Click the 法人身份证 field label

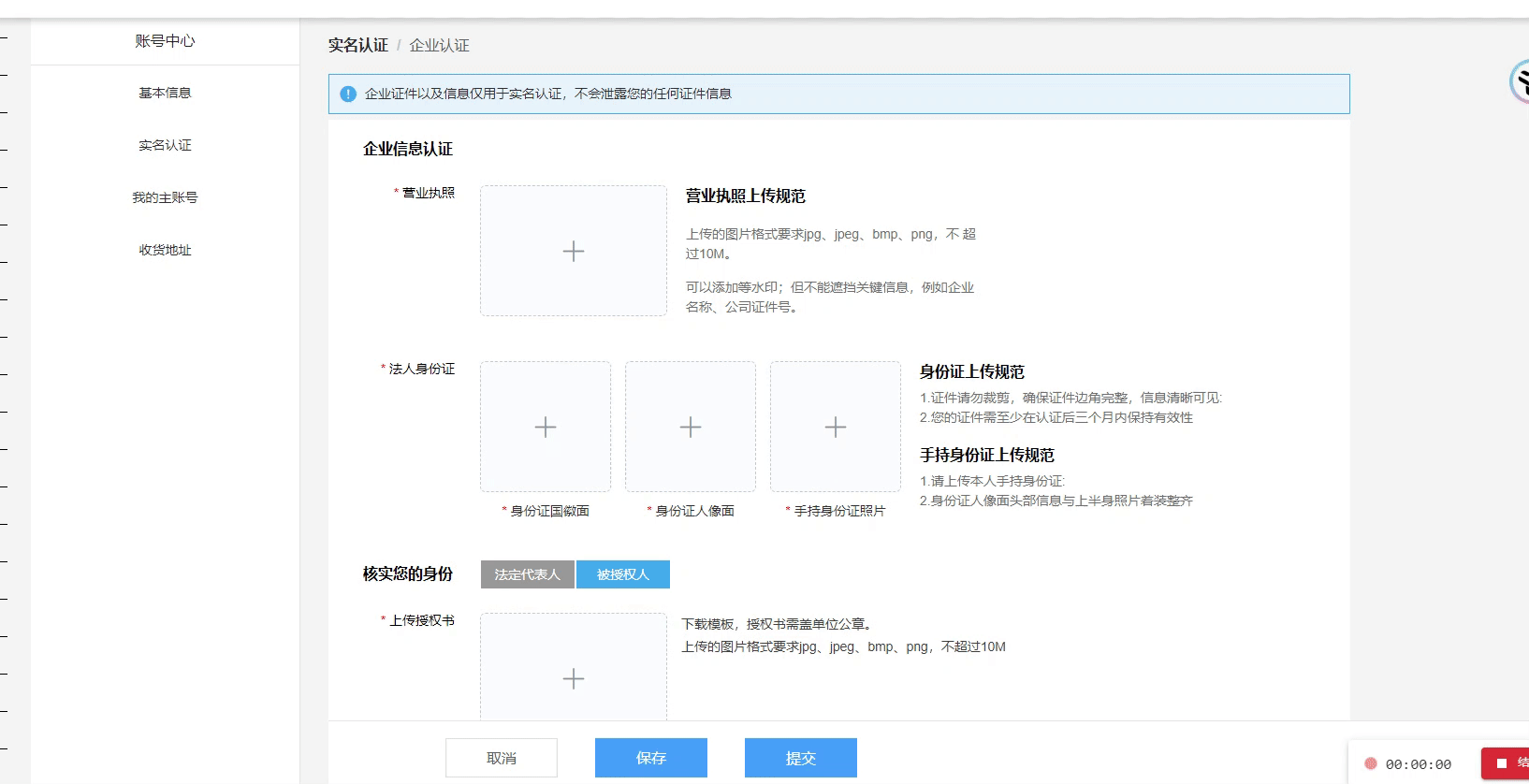[x=422, y=369]
